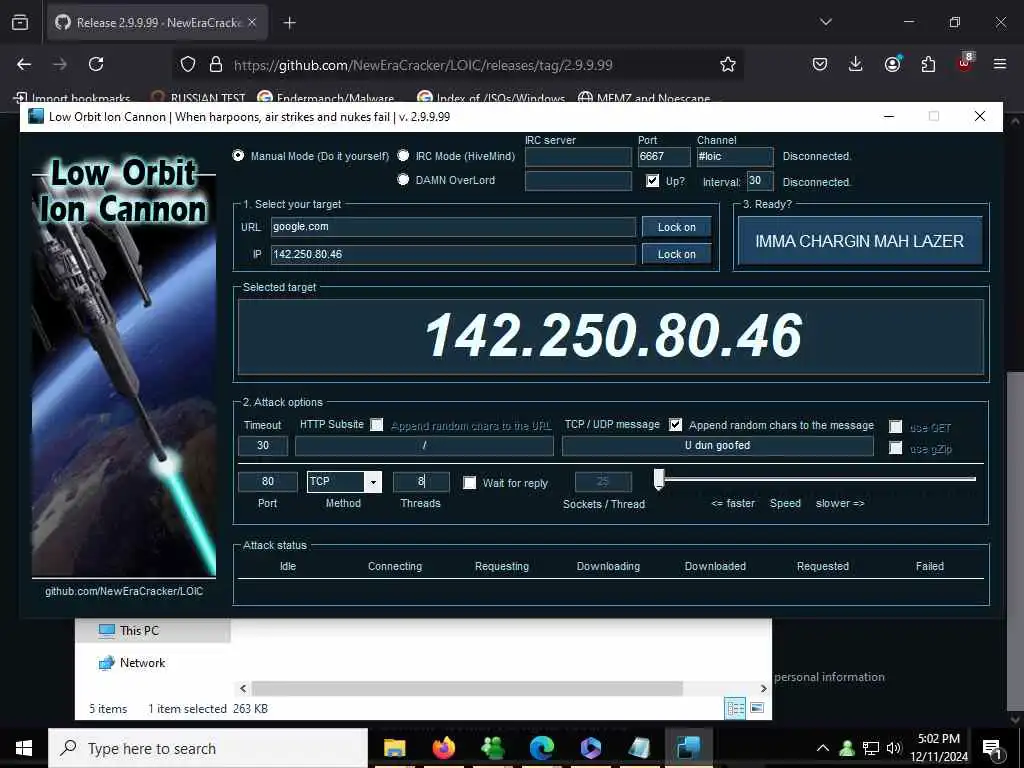Open the RUSSIAN TEST bookmark
The height and width of the screenshot is (768, 1024).
[x=198, y=98]
